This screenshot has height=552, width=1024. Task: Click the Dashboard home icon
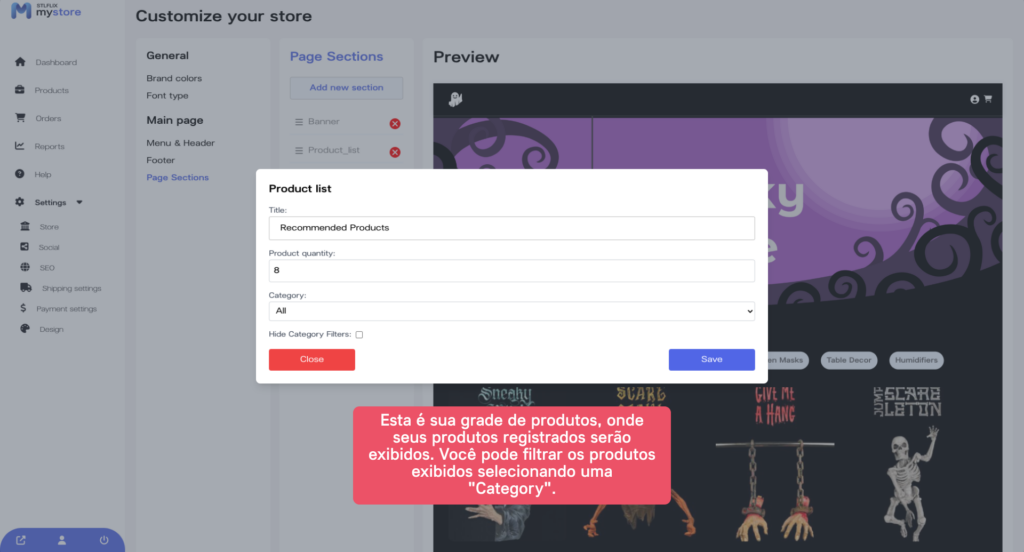coord(20,62)
